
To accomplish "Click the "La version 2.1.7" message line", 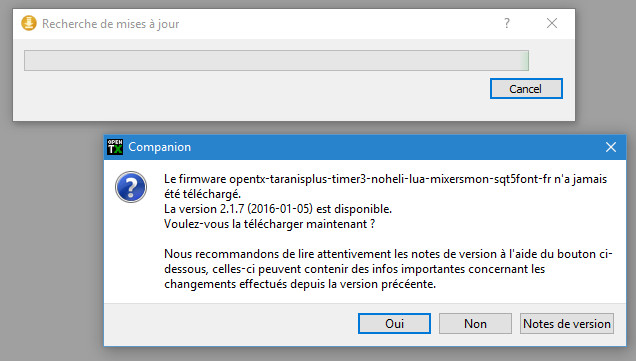I will (278, 209).
